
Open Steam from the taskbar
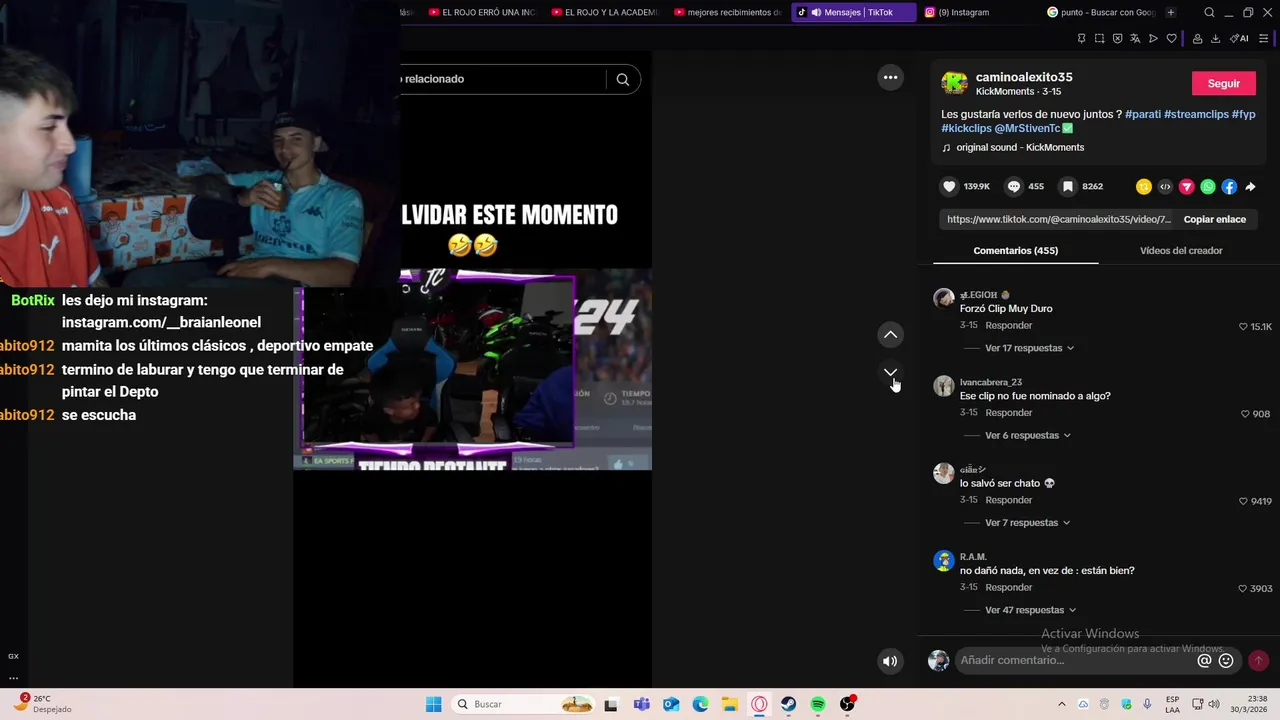[788, 704]
